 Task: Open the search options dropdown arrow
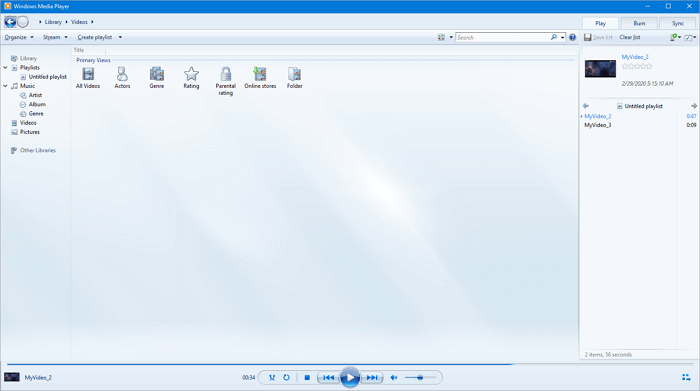(x=562, y=37)
